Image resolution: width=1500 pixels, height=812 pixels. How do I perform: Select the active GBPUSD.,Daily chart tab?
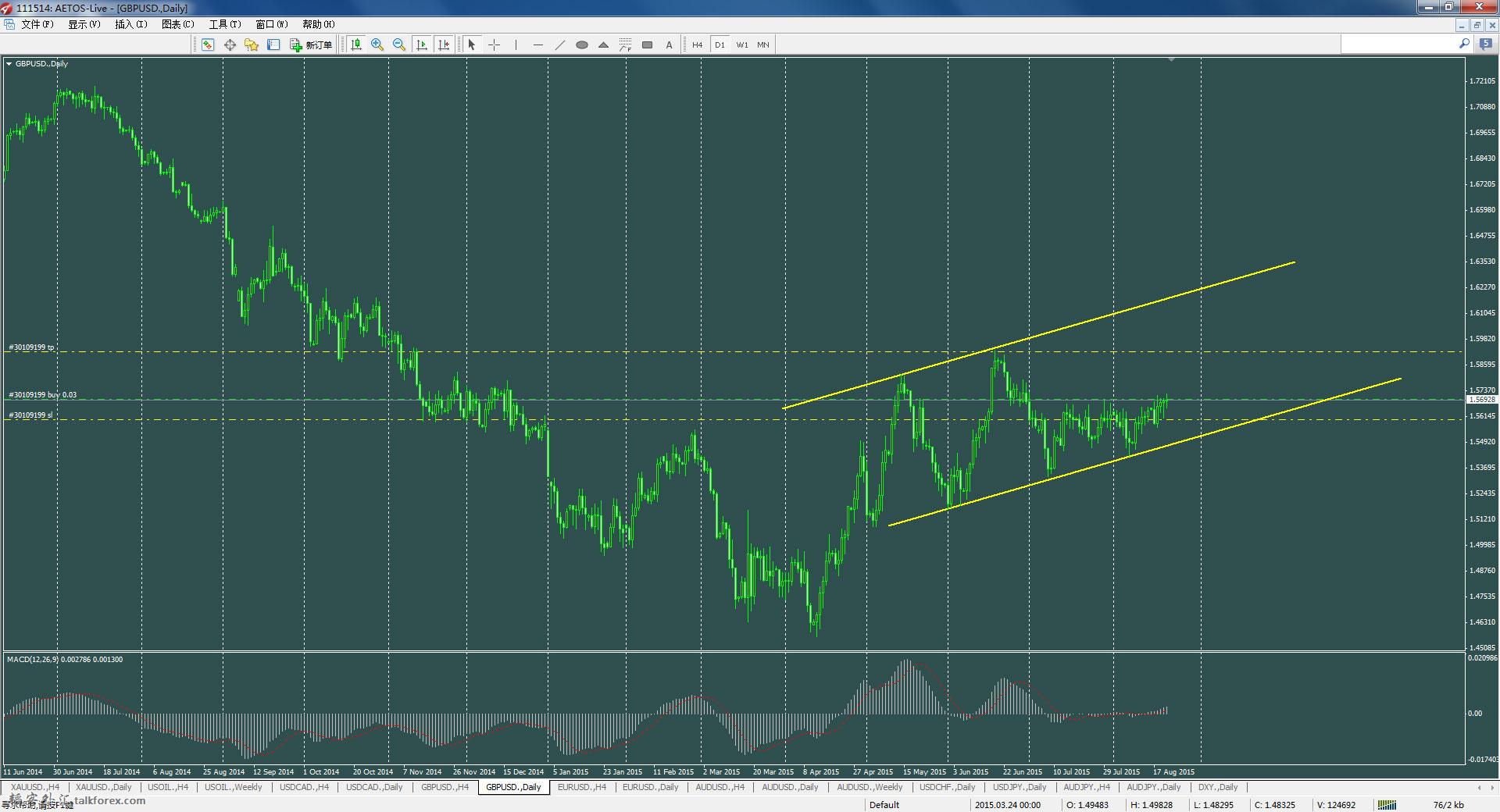pyautogui.click(x=513, y=787)
